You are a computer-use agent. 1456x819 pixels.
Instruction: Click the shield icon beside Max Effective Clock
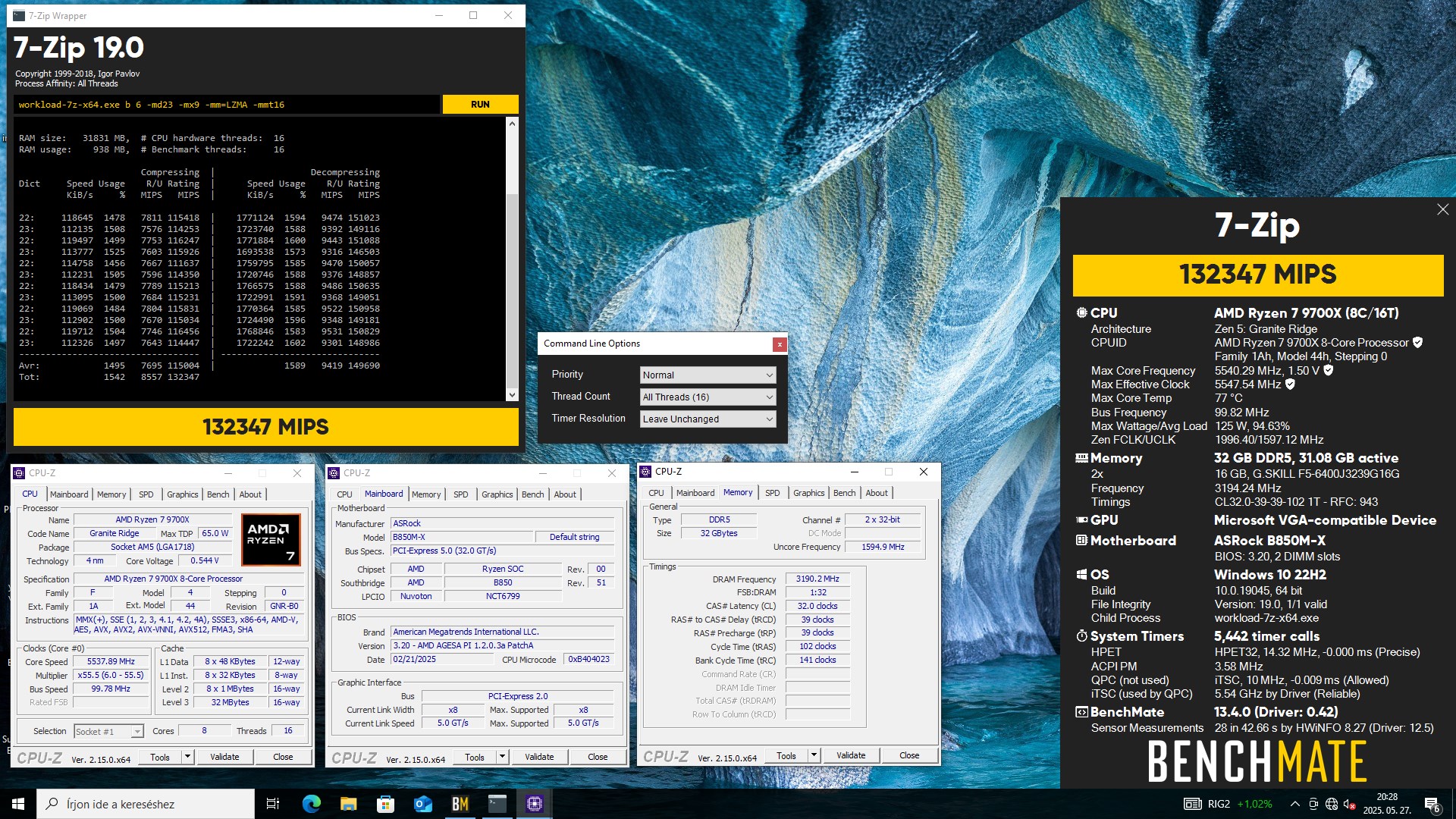point(1290,384)
